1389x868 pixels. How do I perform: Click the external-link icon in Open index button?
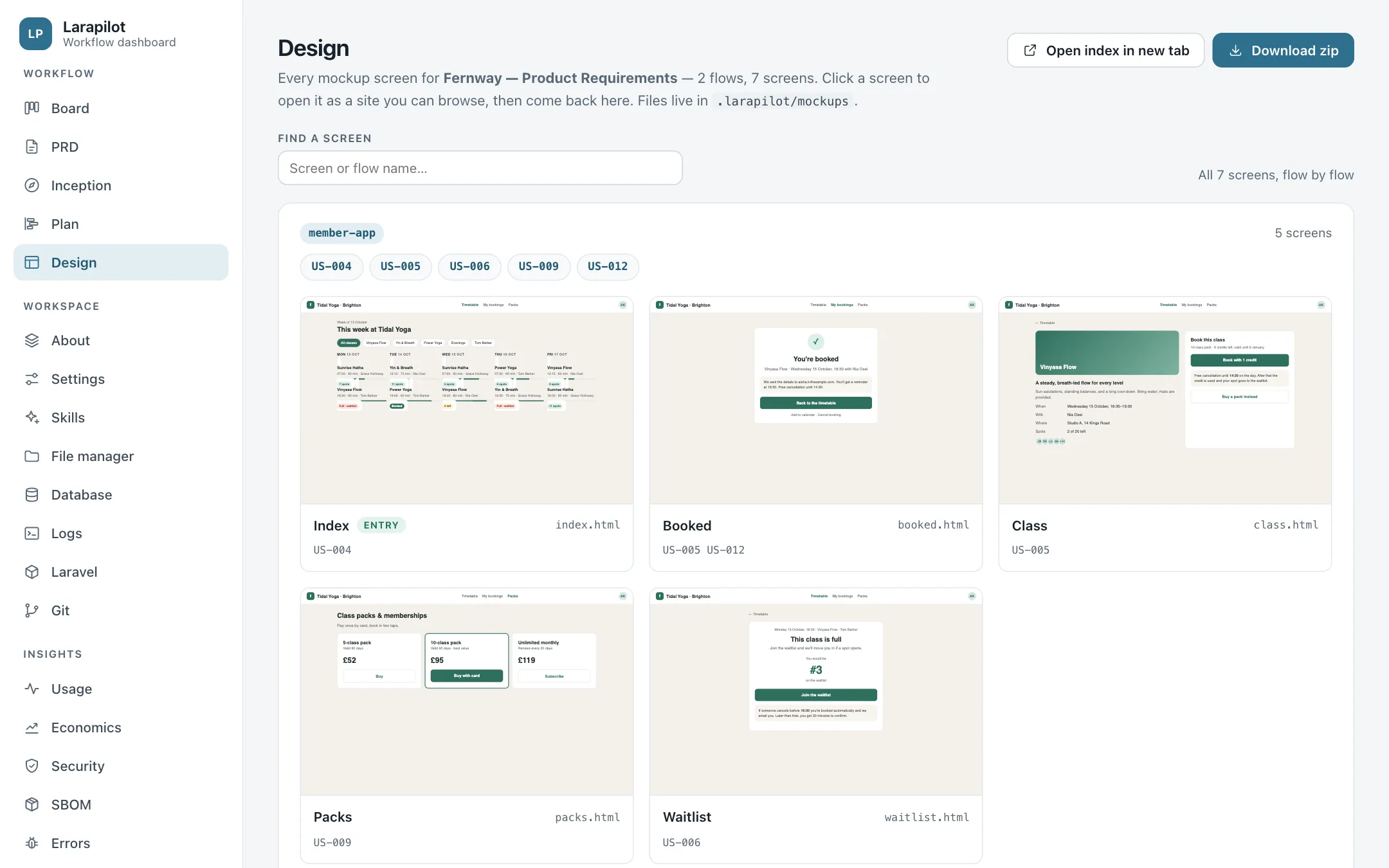pos(1030,50)
